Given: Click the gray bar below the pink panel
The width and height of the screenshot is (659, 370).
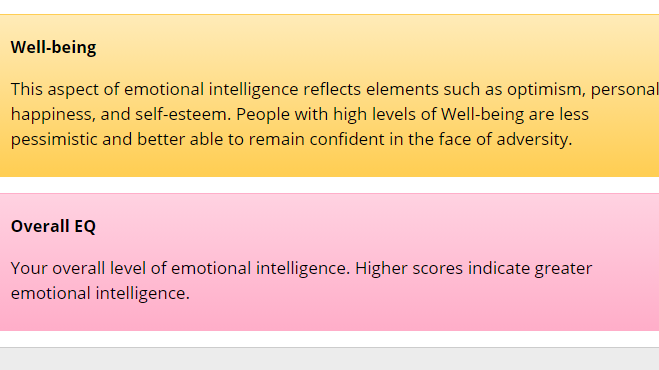Looking at the screenshot, I should click(x=330, y=359).
